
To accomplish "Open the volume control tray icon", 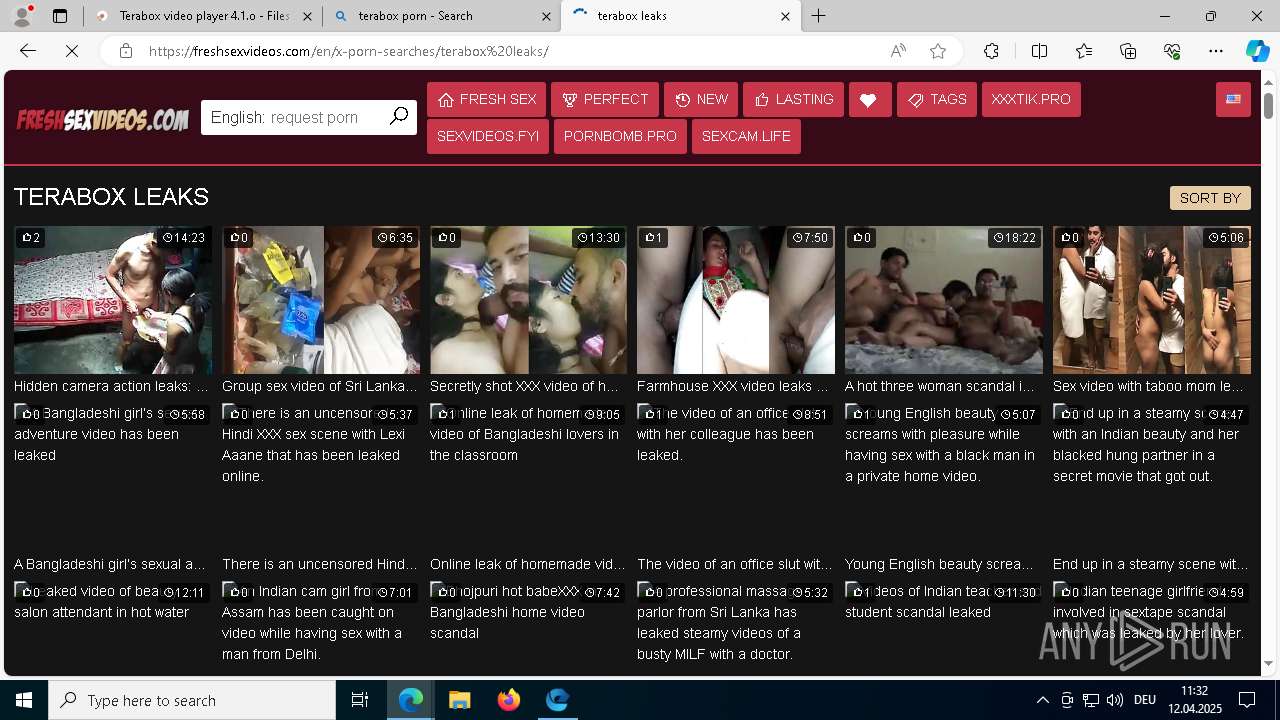I will [1115, 700].
